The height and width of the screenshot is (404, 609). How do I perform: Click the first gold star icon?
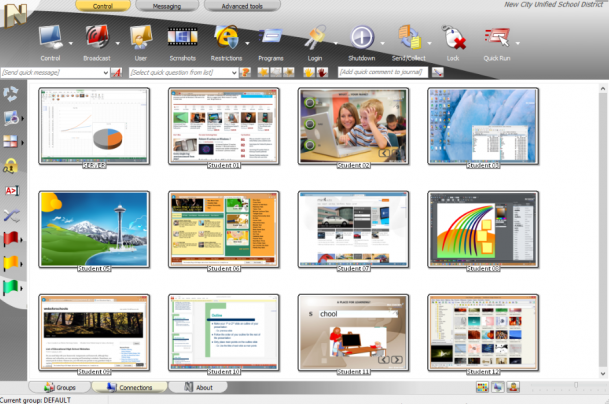(263, 72)
